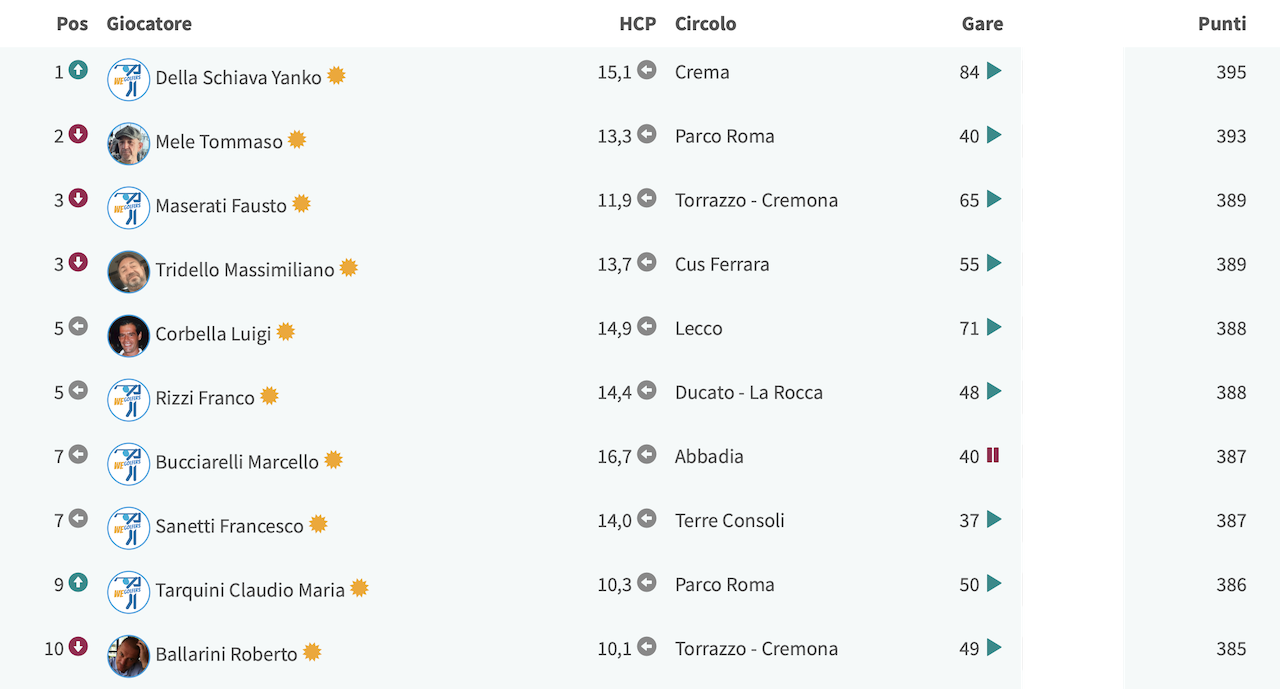
Task: Click the HCP arrow icon beside 15,1
Action: [647, 70]
